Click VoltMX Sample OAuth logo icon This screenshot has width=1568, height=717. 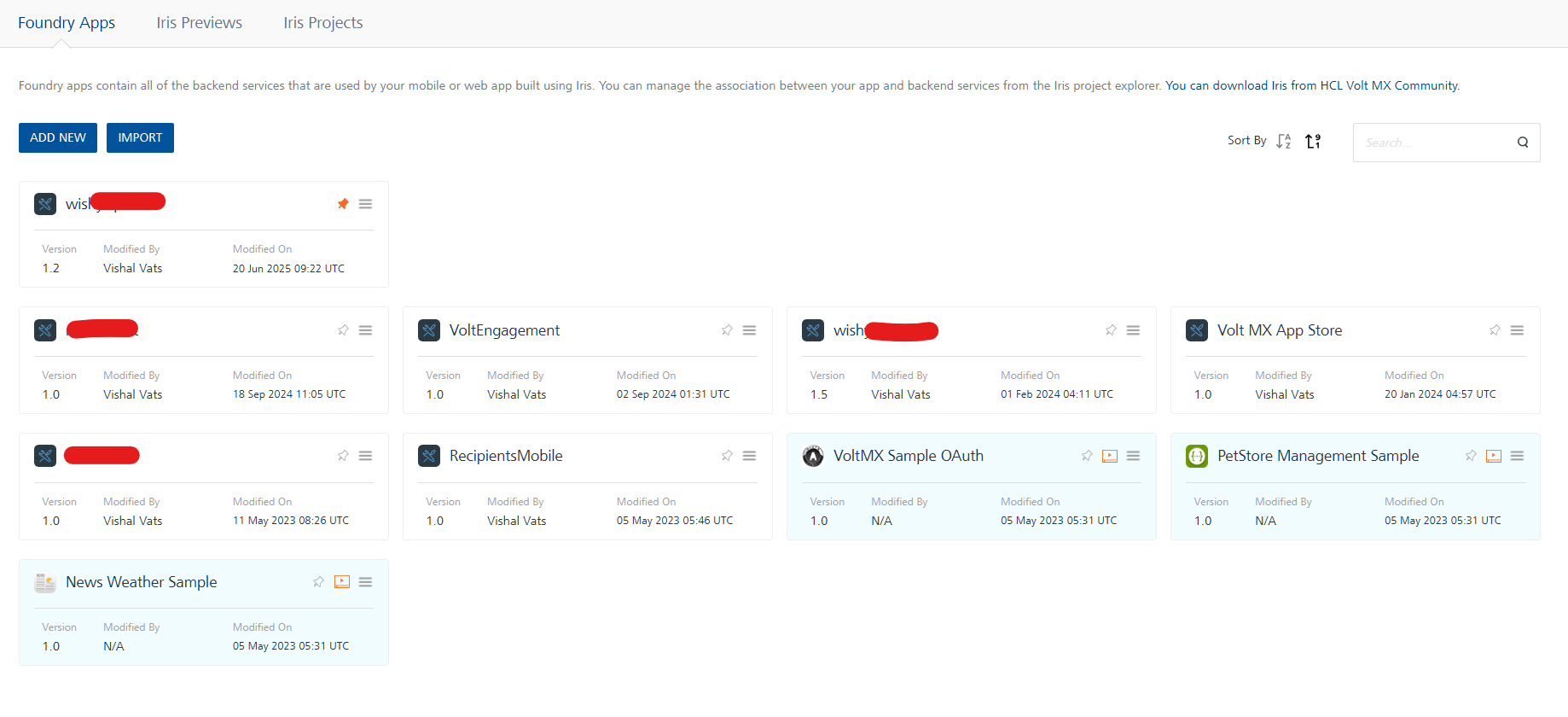pos(813,456)
